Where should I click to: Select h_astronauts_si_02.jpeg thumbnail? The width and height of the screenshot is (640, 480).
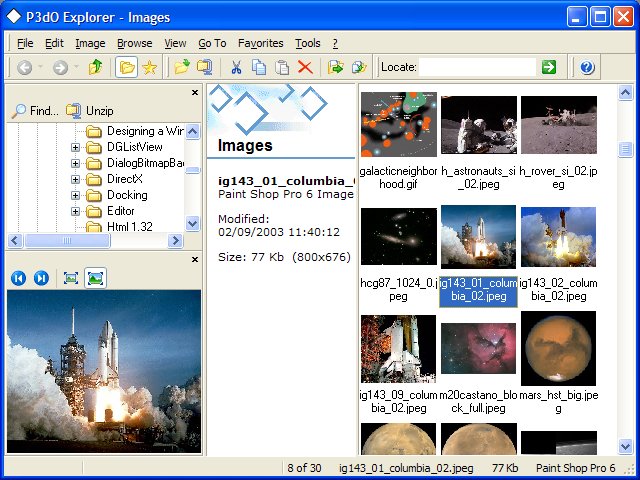pos(478,125)
